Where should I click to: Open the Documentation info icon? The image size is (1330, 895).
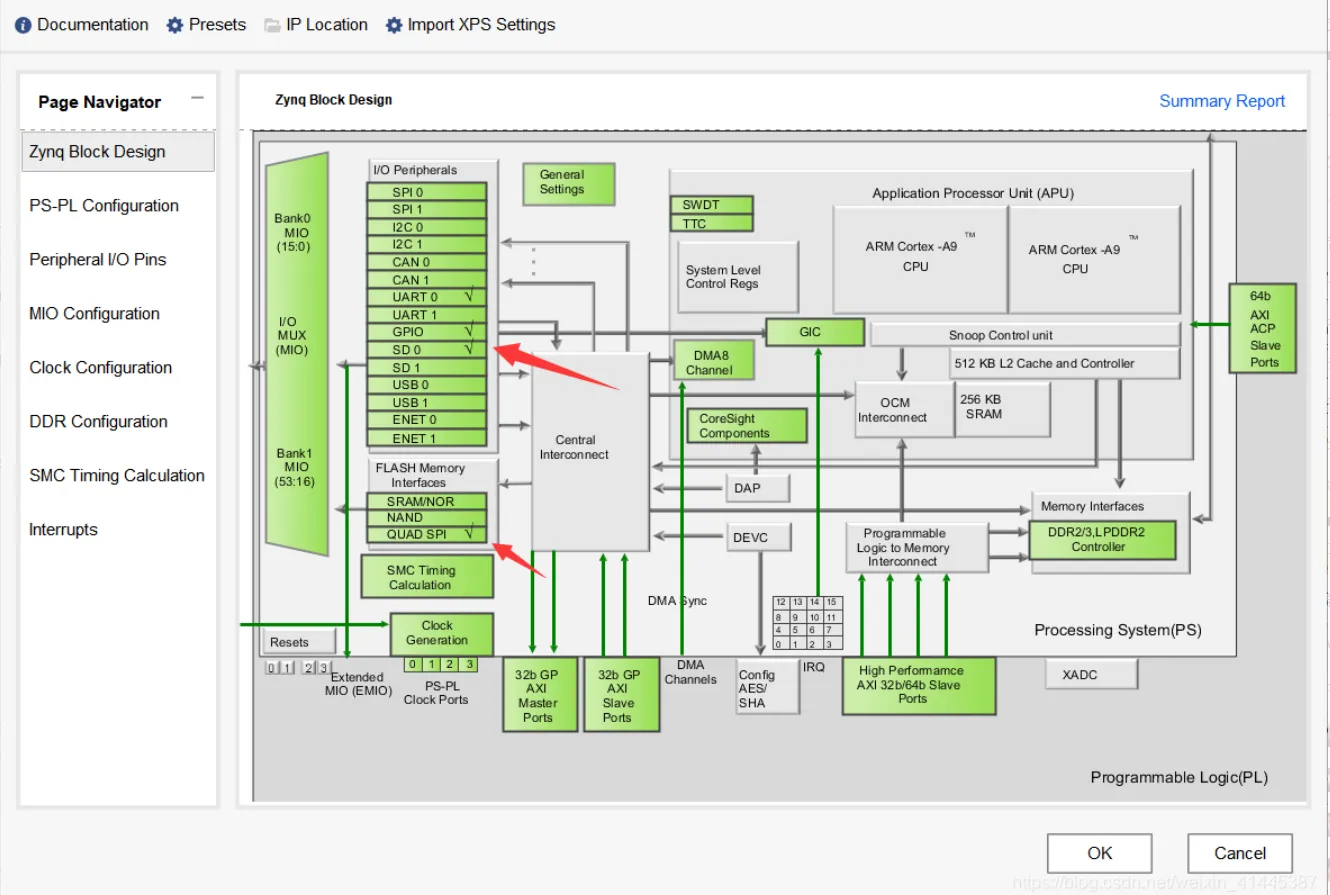23,25
